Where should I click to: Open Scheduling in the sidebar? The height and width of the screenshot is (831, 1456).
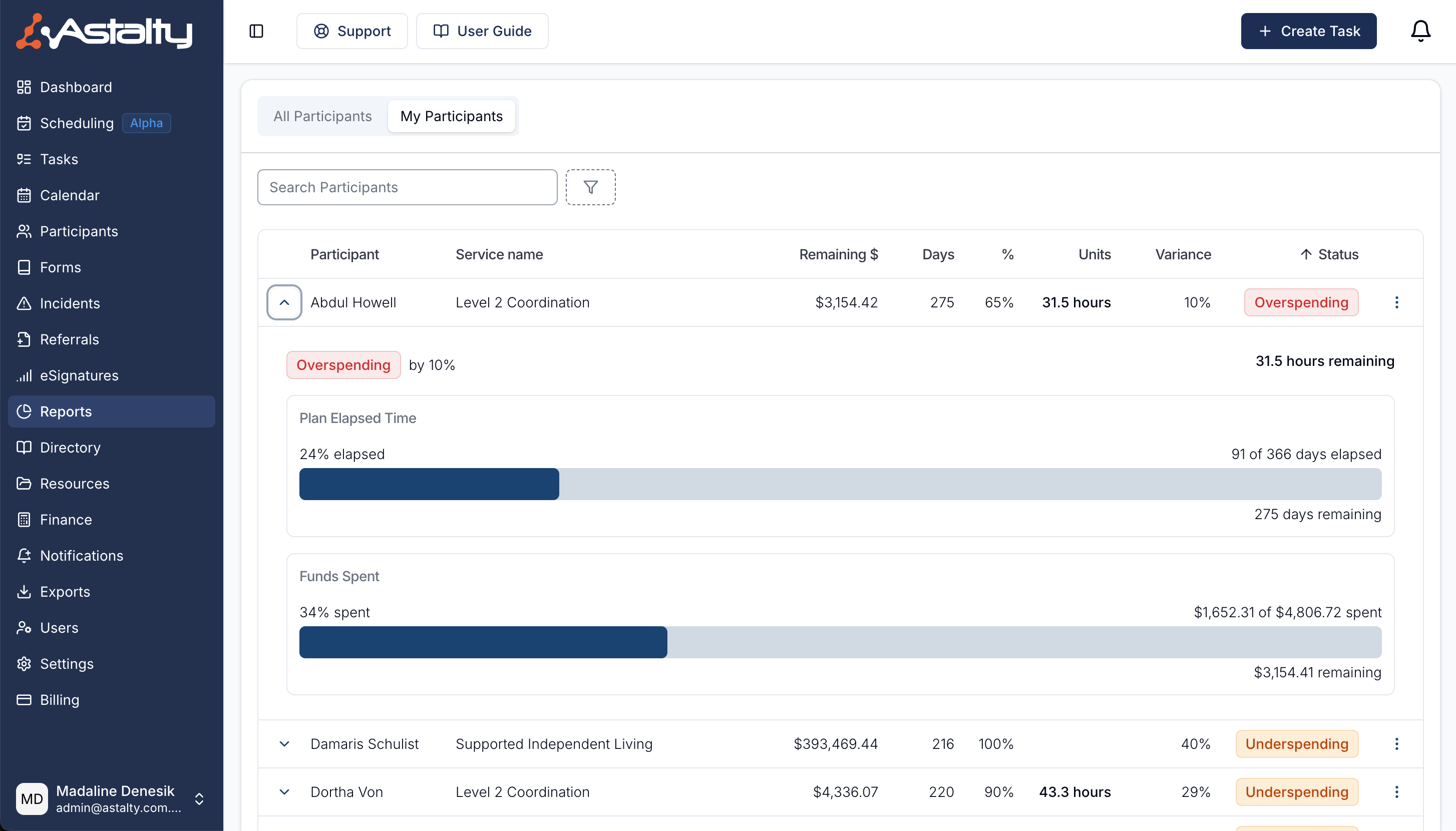point(111,123)
